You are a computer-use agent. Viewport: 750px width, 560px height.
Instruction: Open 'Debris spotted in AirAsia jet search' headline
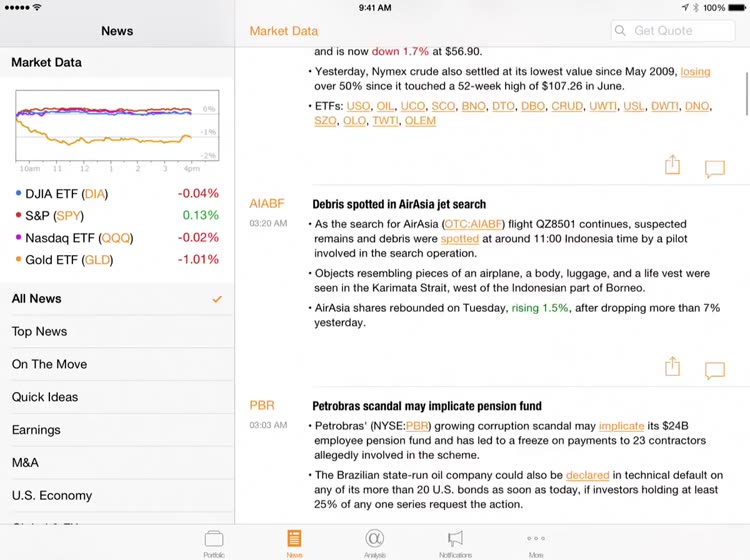coord(399,204)
